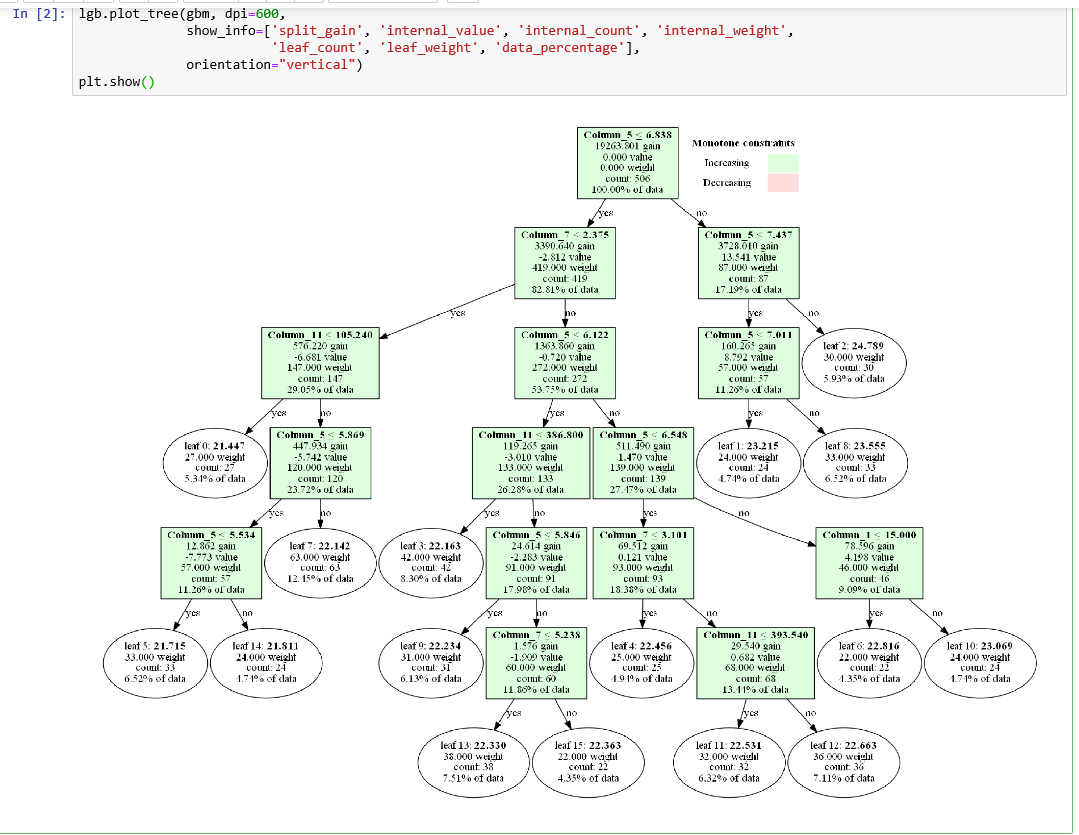Click node Column_11 ≤ 393.540
This screenshot has height=835, width=1079.
pyautogui.click(x=756, y=662)
